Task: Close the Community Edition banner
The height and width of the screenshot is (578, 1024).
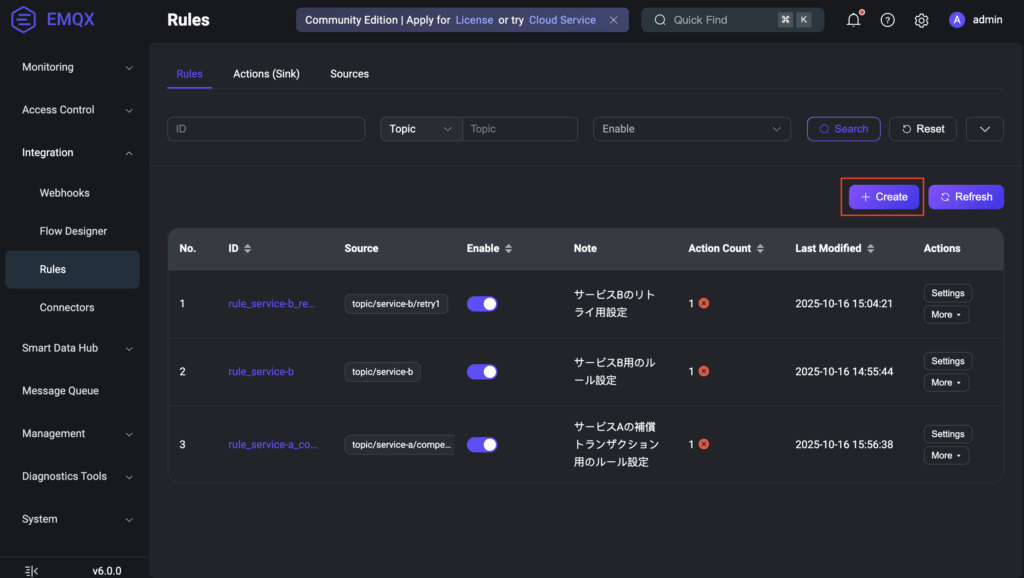Action: click(x=613, y=20)
